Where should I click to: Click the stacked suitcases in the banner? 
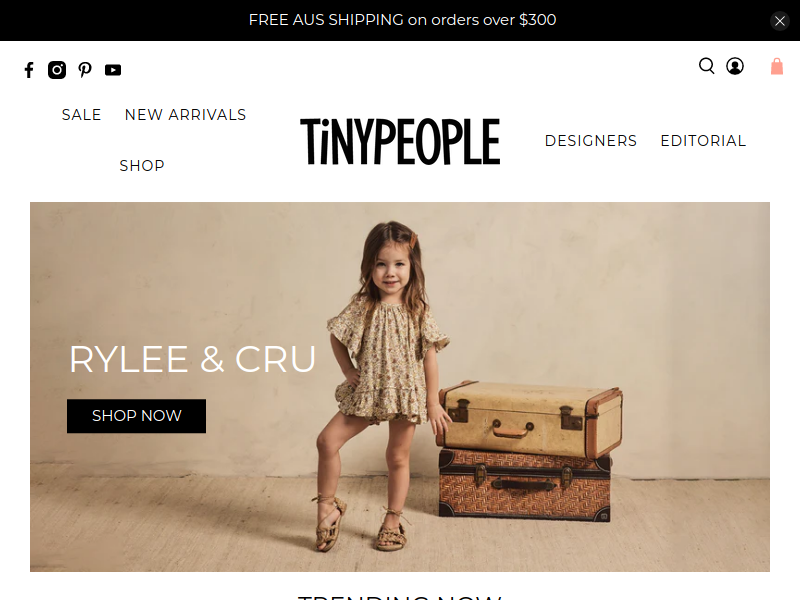click(529, 451)
